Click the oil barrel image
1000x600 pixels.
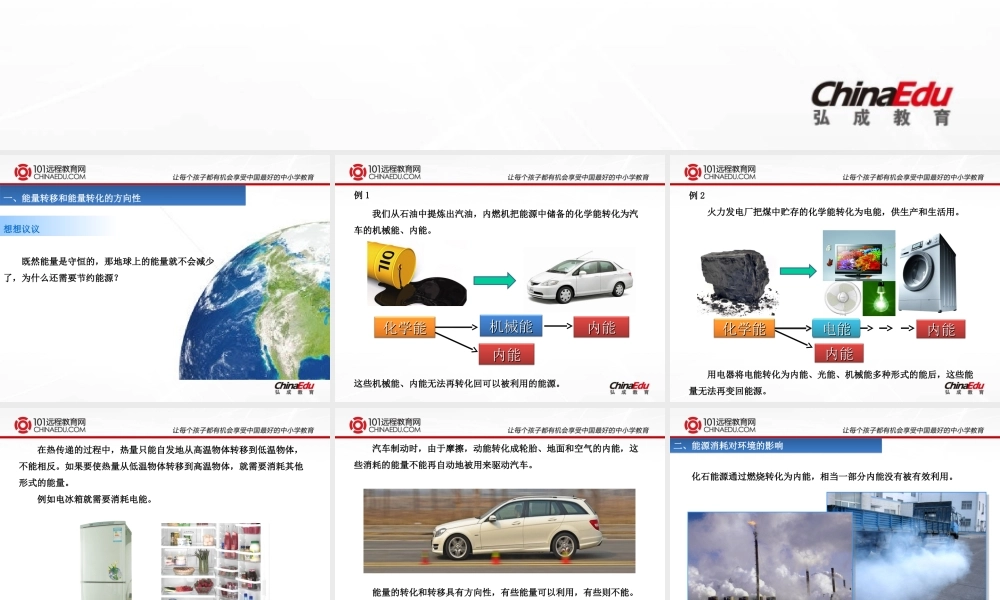click(x=401, y=267)
